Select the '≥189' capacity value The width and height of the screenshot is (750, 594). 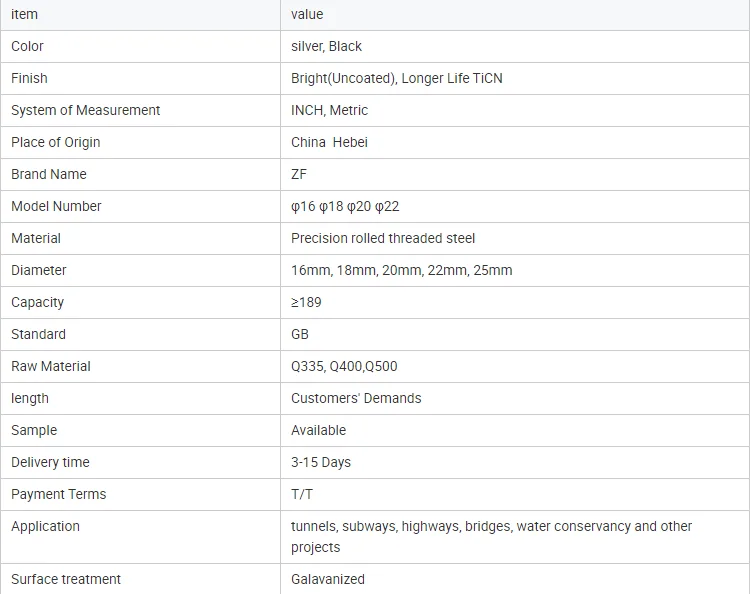pyautogui.click(x=306, y=302)
